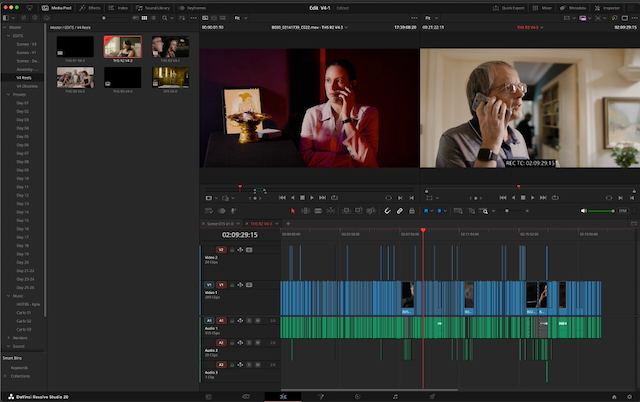Disable the Video 1 track clip icon
This screenshot has height=402, width=640.
pos(249,285)
